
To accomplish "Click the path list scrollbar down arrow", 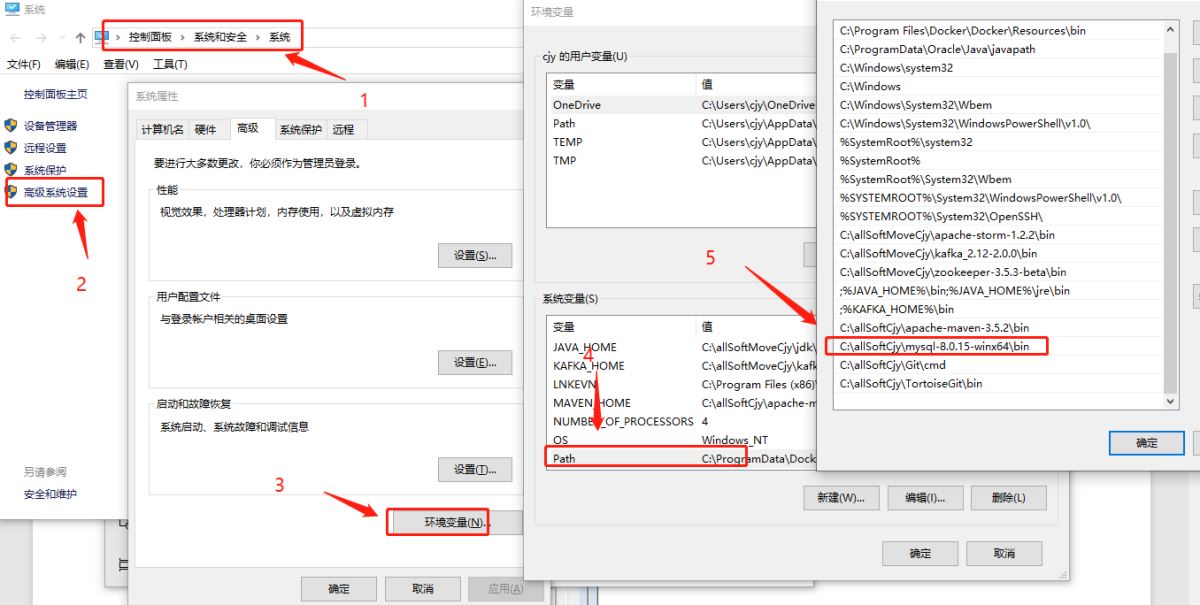I will [x=1171, y=400].
